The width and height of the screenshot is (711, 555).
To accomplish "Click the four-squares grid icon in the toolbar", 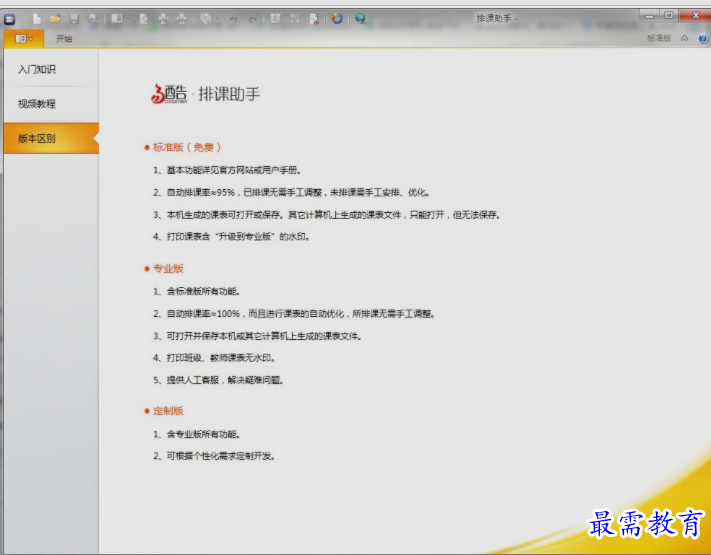I will click(x=295, y=19).
